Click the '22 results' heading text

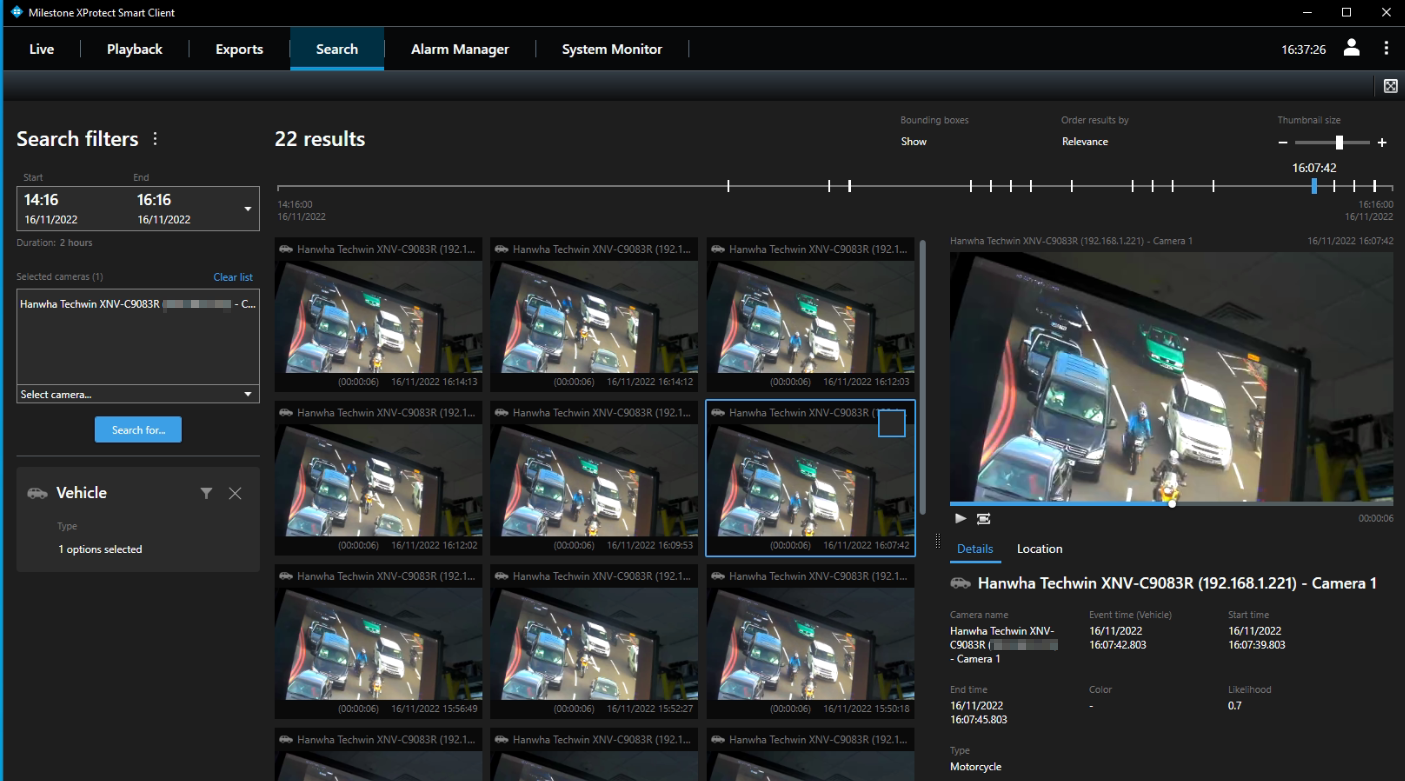click(320, 139)
